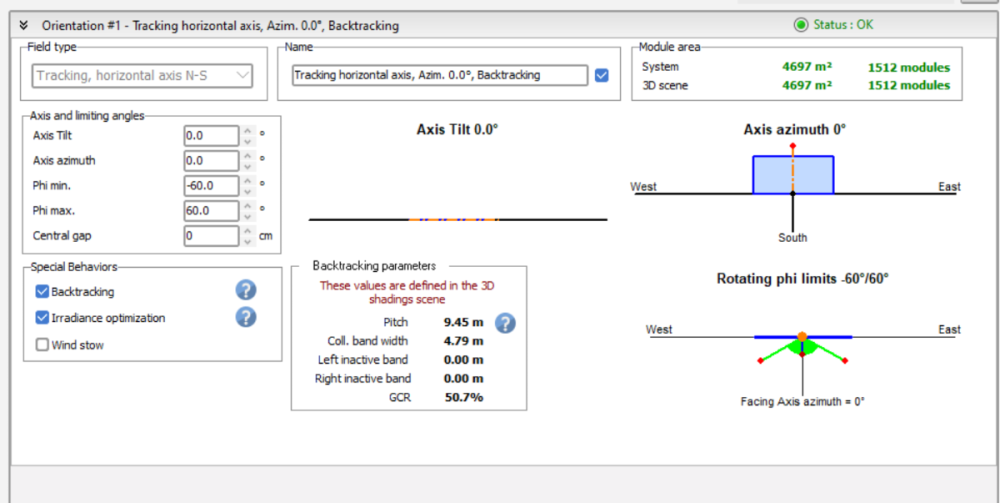Enable the Wind stow checkbox

point(42,345)
